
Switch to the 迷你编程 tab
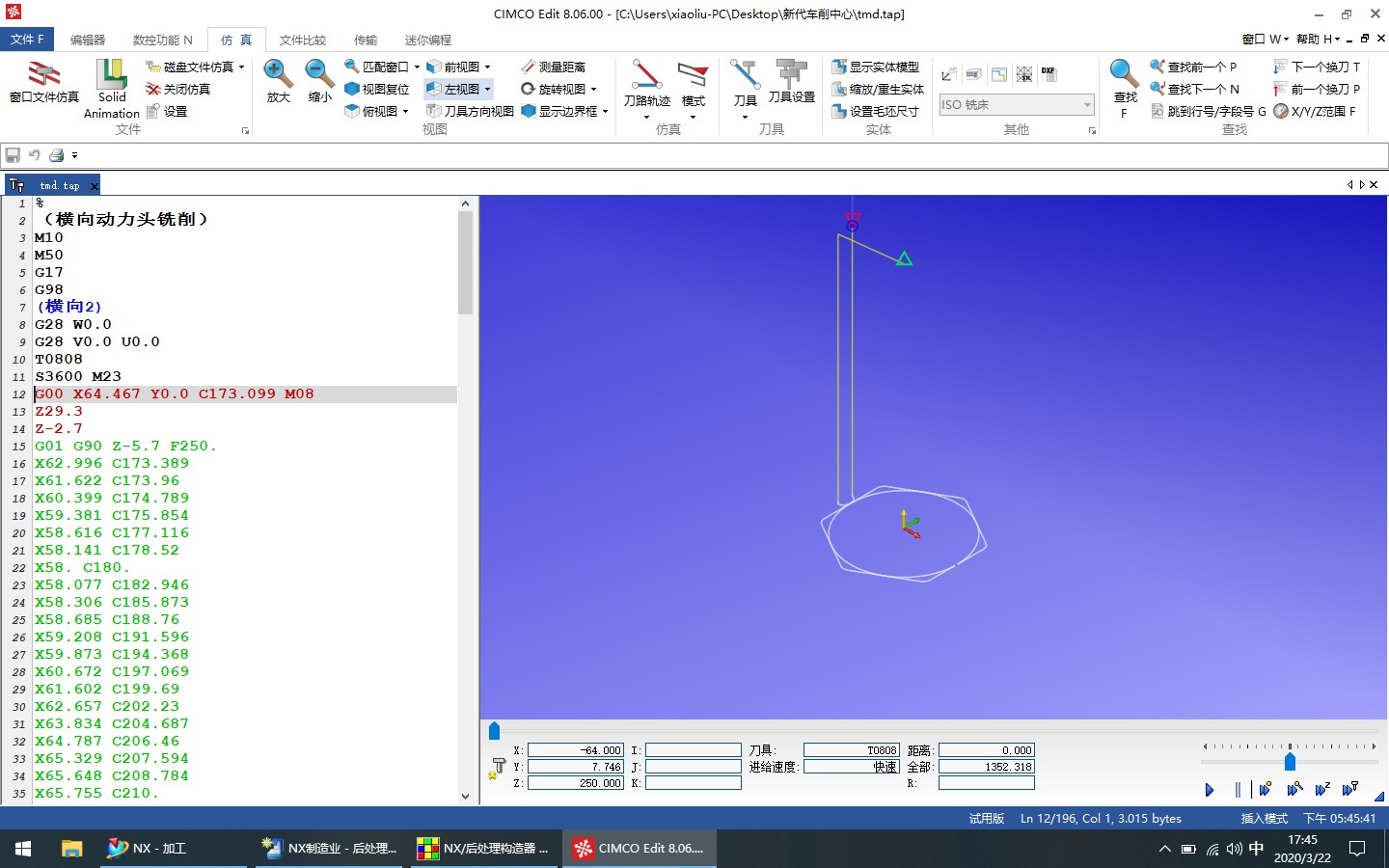point(427,40)
